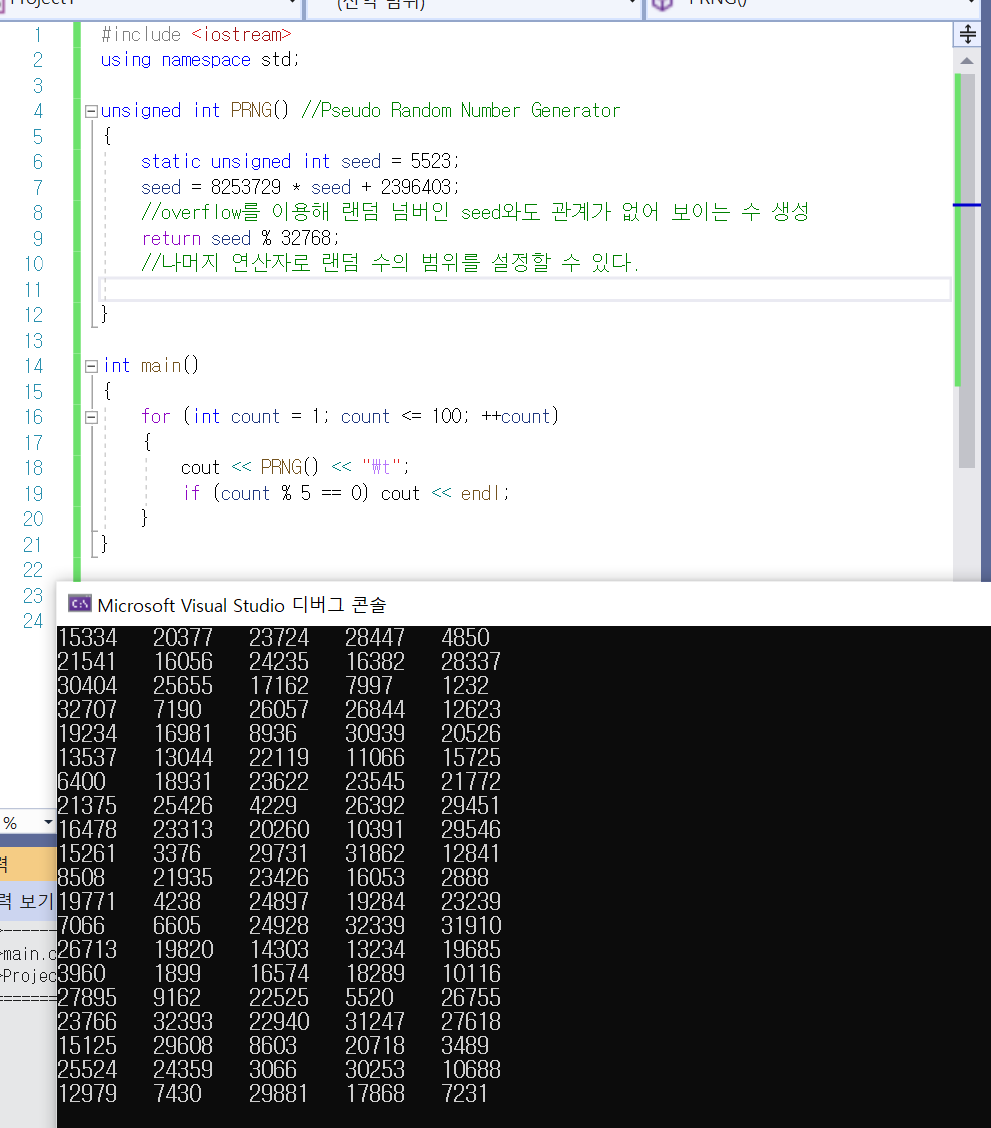Screen dimensions: 991x1128
Task: Click 'using namespace std;' on line 2
Action: 199,60
